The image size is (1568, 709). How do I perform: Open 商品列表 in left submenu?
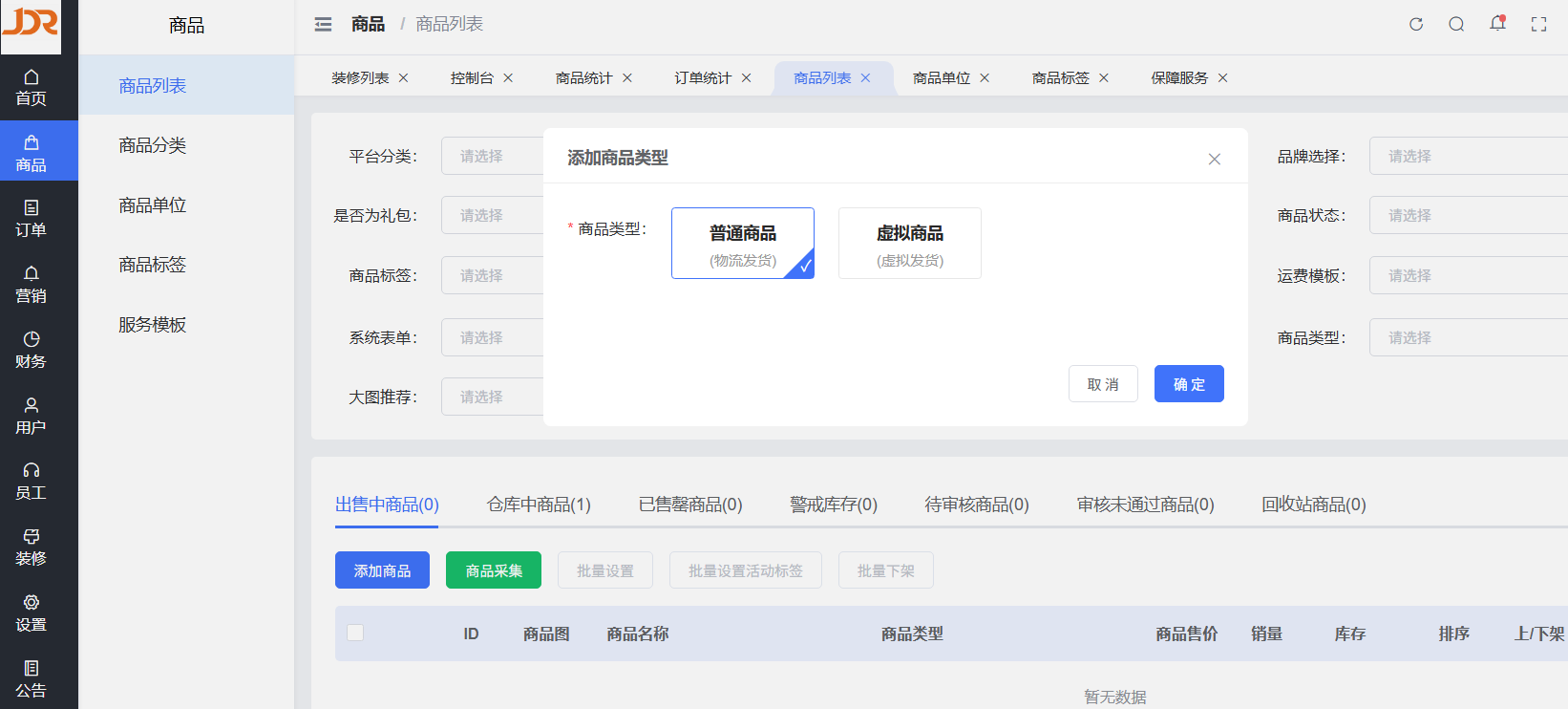(186, 86)
